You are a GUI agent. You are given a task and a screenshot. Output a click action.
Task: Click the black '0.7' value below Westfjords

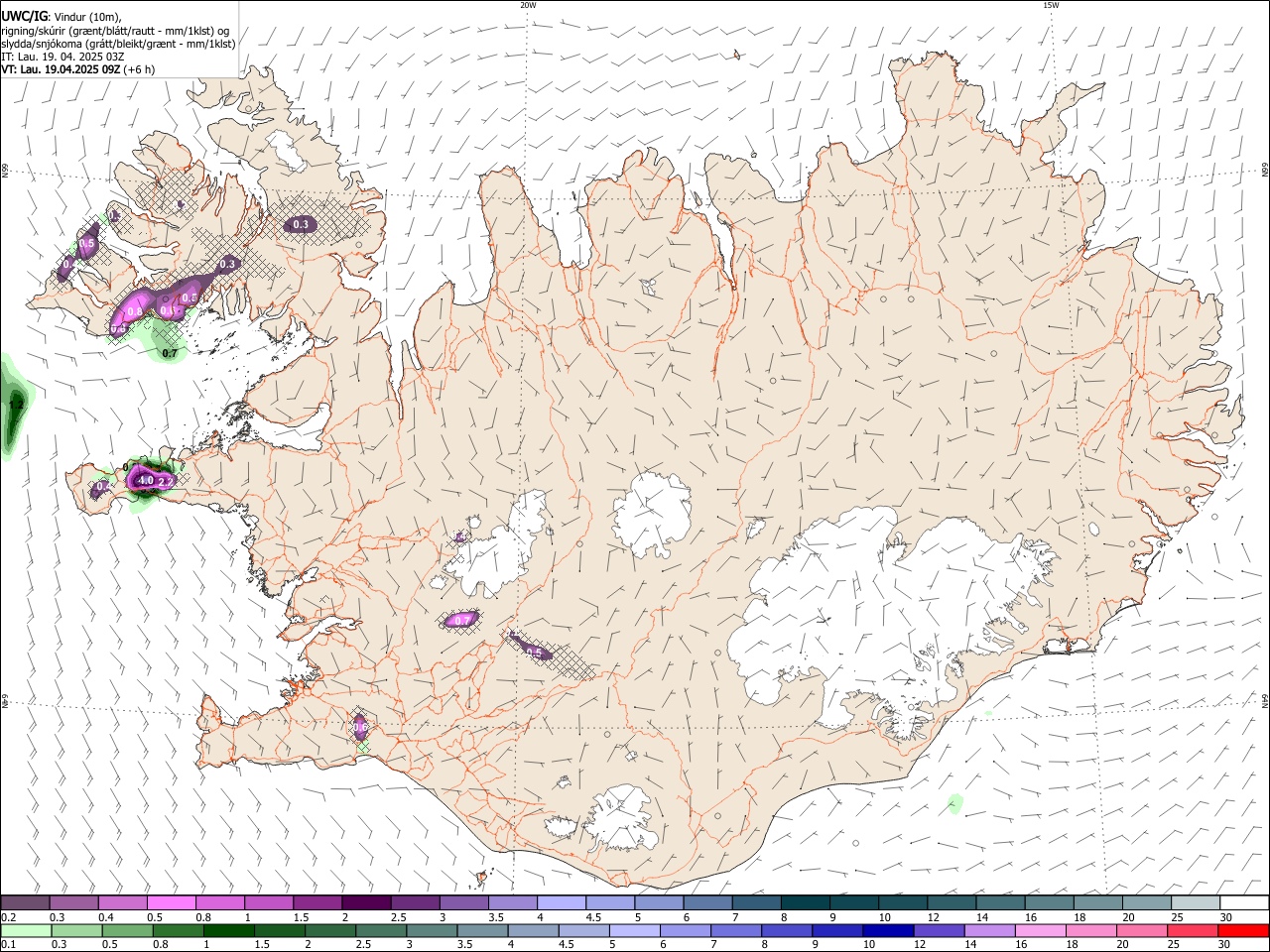[x=170, y=353]
